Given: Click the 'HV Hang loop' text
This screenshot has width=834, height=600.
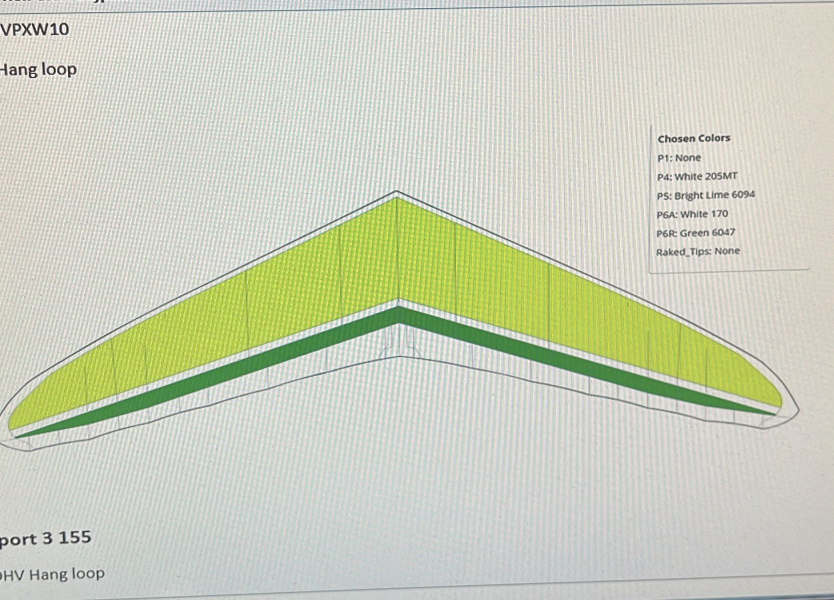Looking at the screenshot, I should point(52,574).
